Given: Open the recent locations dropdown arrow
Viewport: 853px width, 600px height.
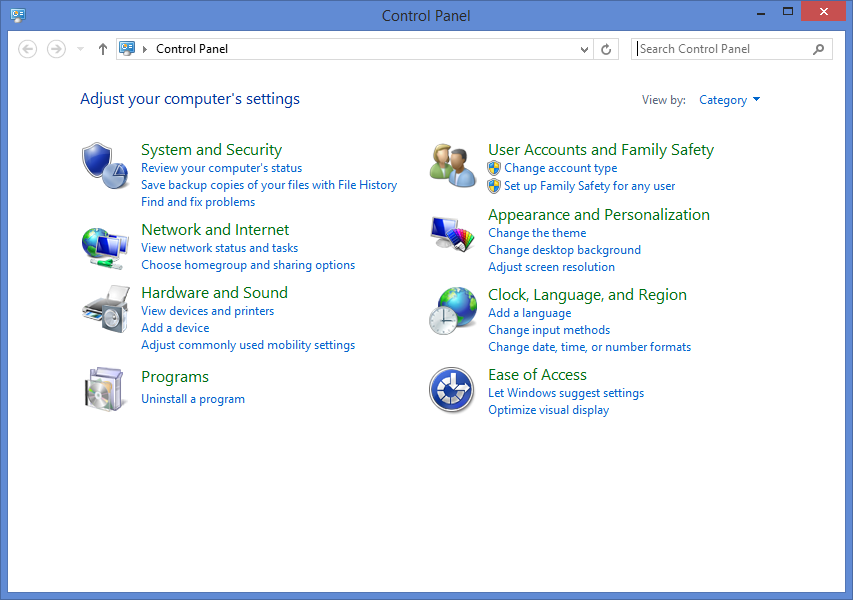Looking at the screenshot, I should [81, 49].
